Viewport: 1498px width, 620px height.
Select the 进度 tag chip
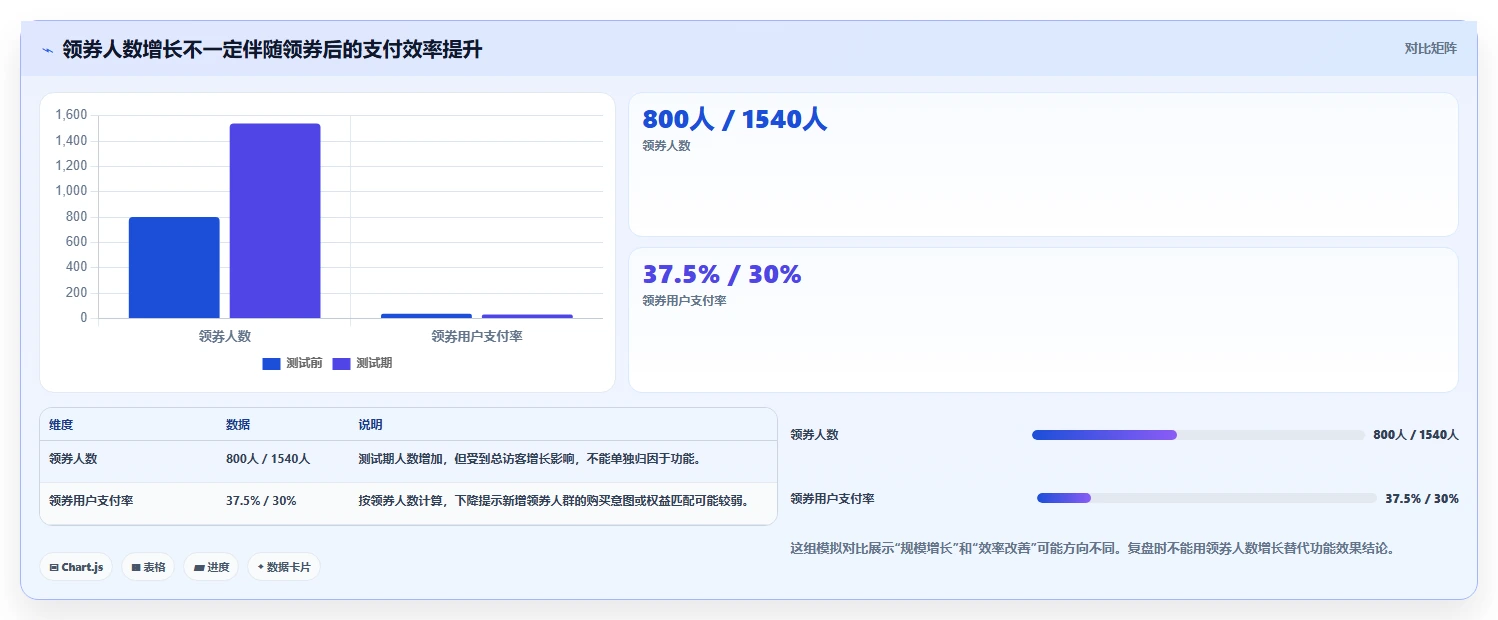coord(211,567)
